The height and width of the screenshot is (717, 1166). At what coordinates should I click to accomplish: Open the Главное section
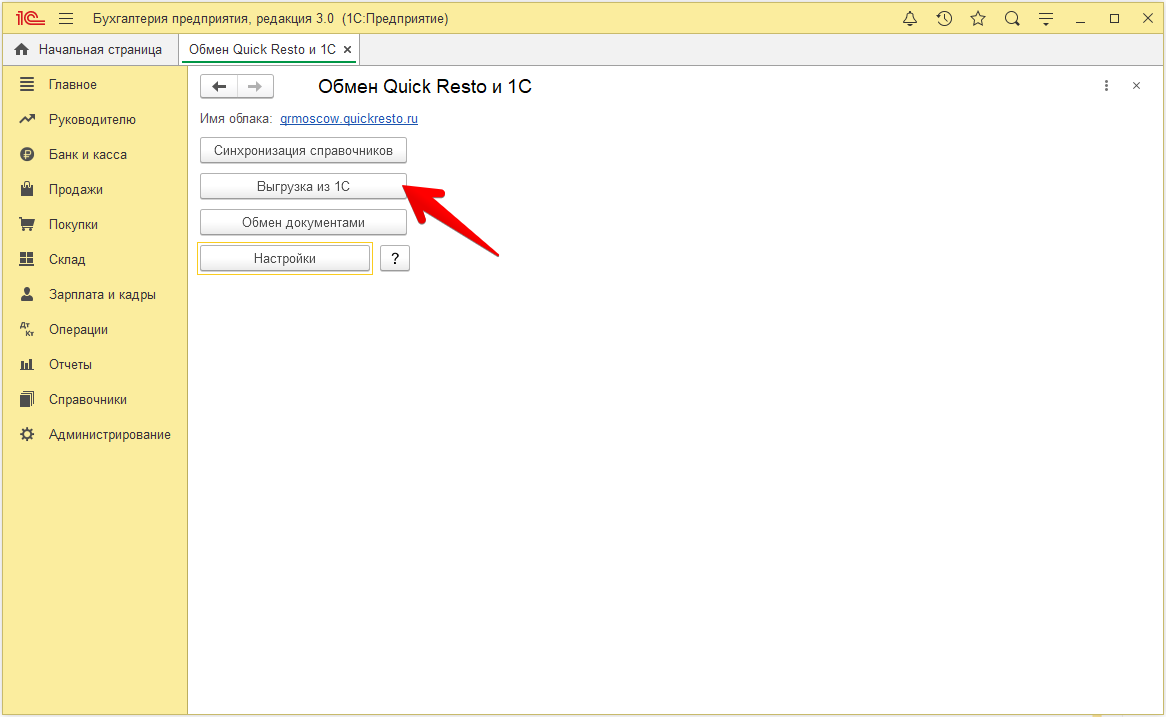(94, 85)
